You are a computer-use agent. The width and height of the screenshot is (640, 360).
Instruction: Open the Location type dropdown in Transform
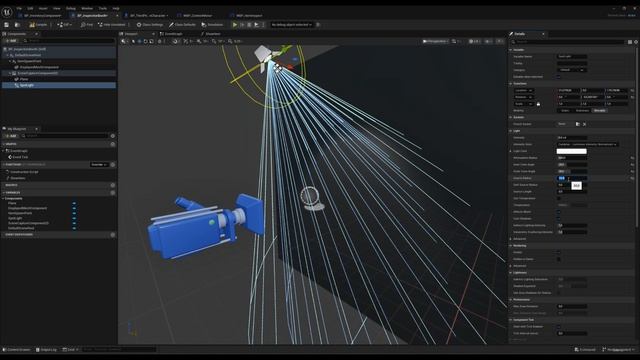[x=524, y=90]
